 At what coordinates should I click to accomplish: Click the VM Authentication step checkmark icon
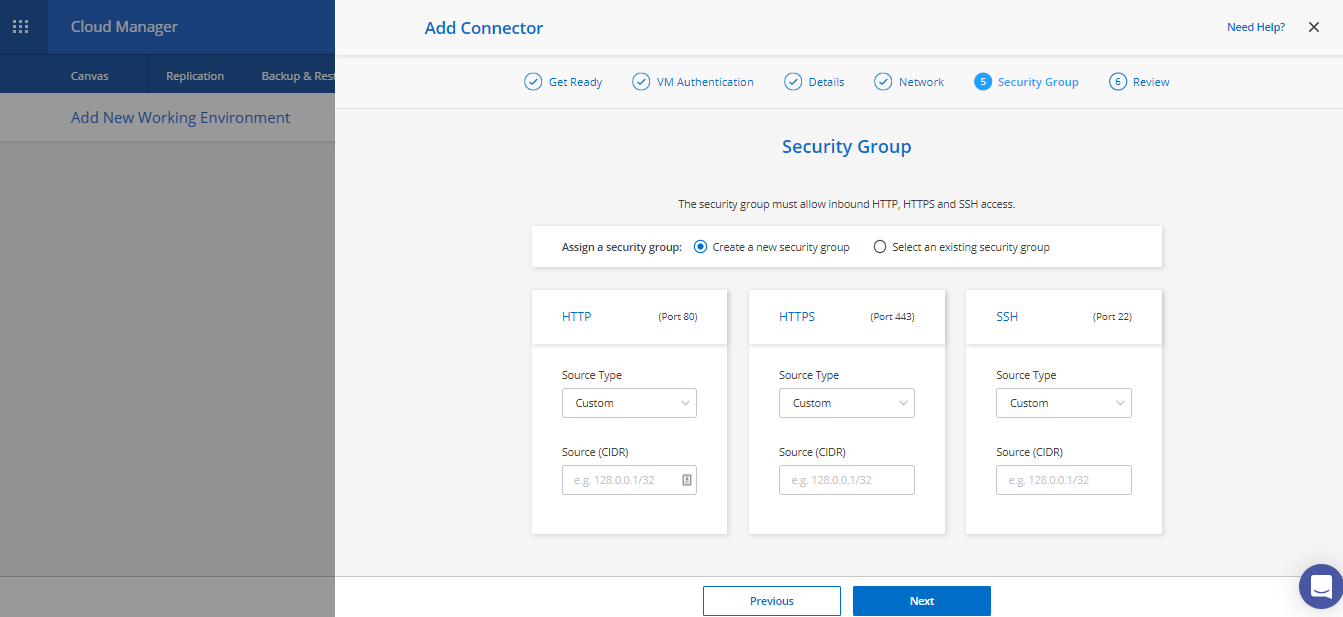[x=641, y=82]
